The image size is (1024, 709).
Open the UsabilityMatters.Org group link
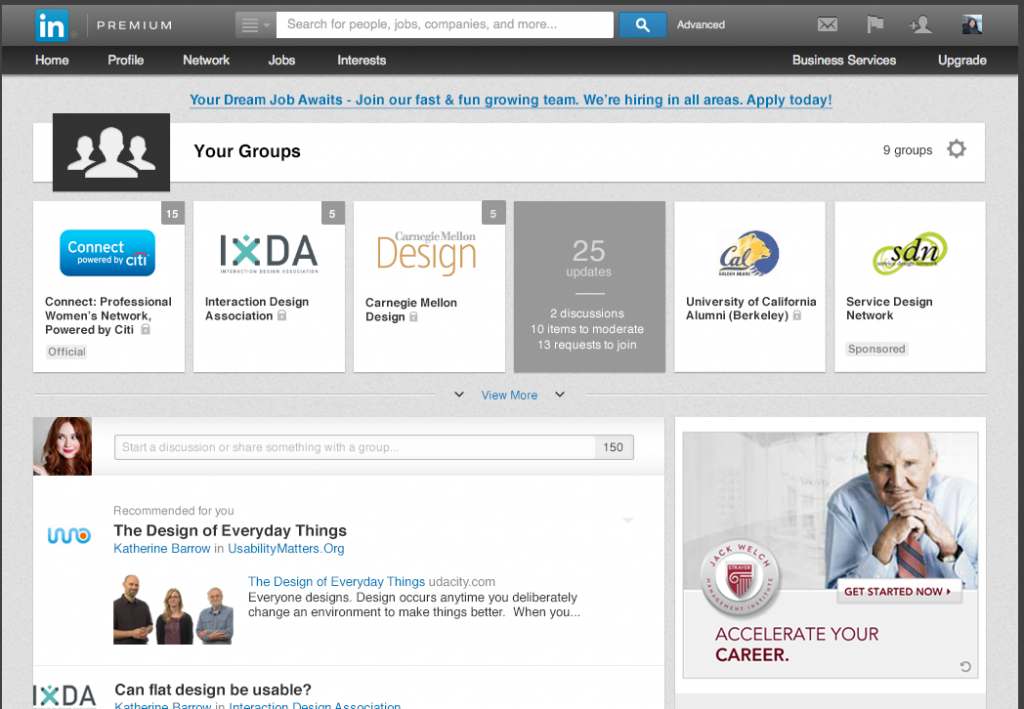286,548
